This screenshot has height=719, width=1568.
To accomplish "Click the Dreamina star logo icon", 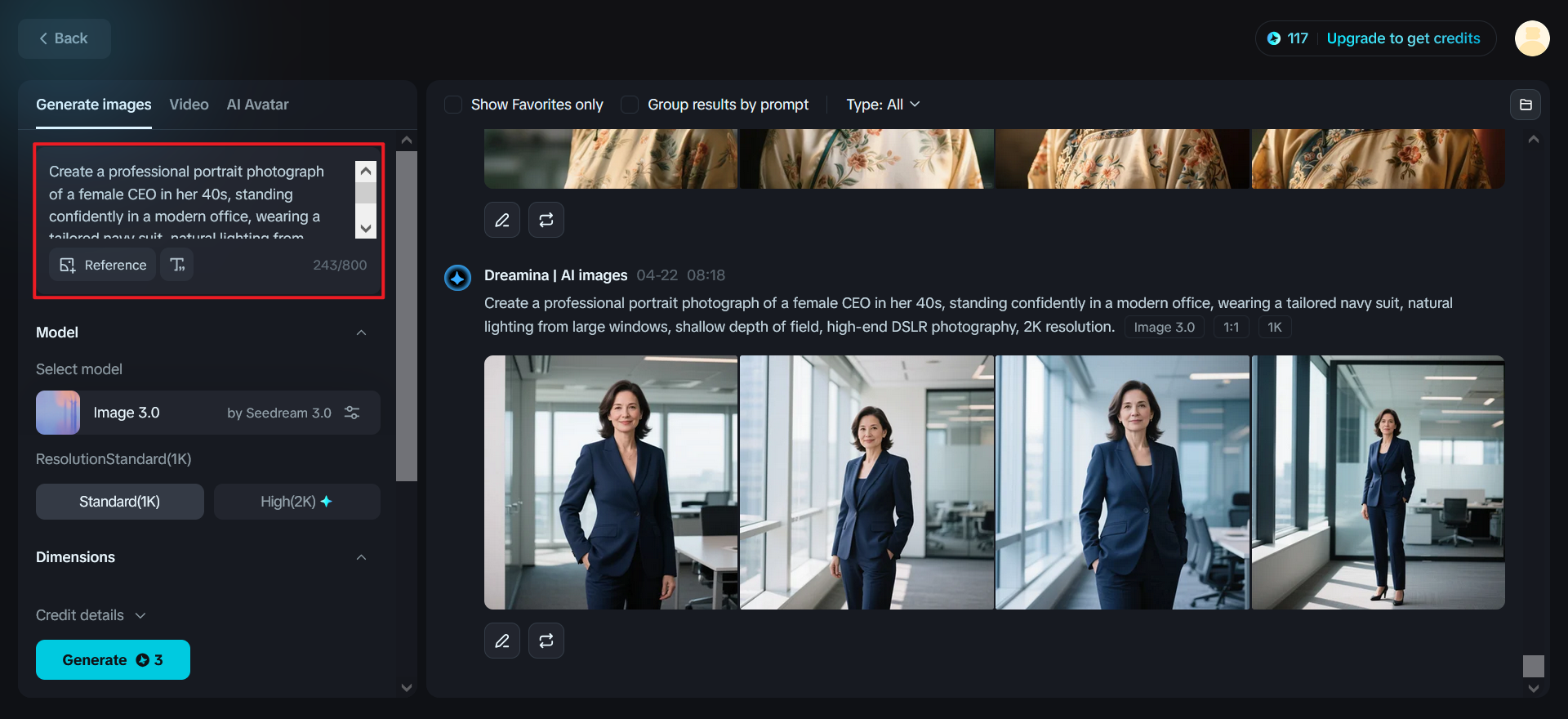I will point(457,278).
